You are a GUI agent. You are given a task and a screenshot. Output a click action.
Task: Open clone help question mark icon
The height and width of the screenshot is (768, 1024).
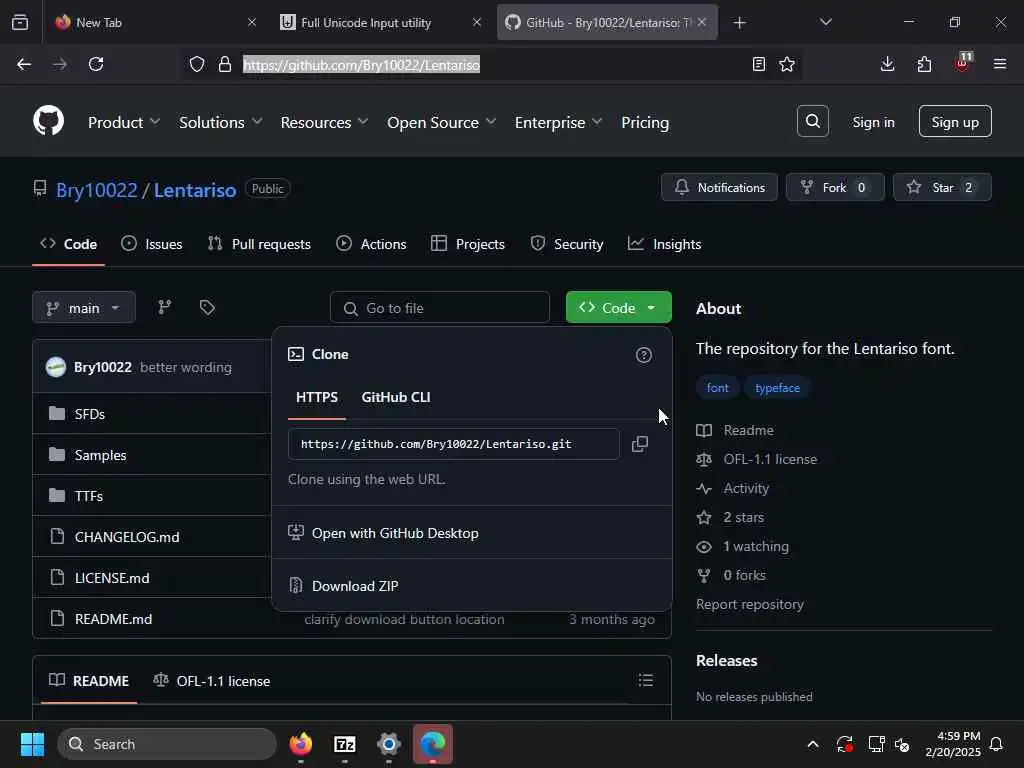click(x=644, y=355)
